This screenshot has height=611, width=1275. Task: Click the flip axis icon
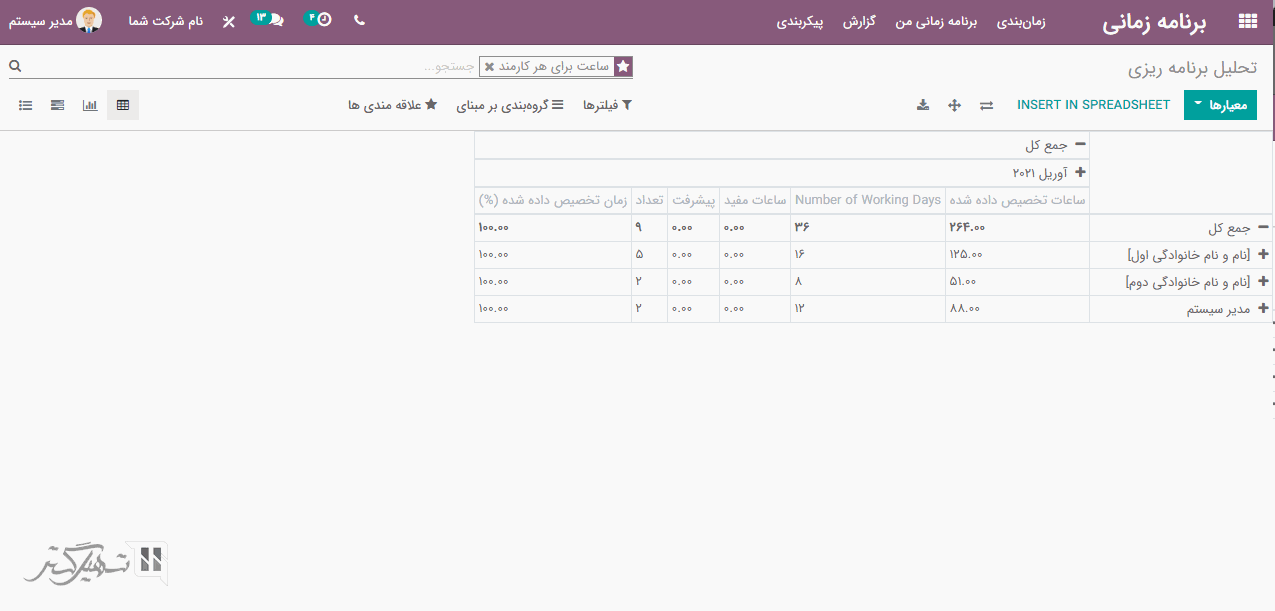pos(986,105)
